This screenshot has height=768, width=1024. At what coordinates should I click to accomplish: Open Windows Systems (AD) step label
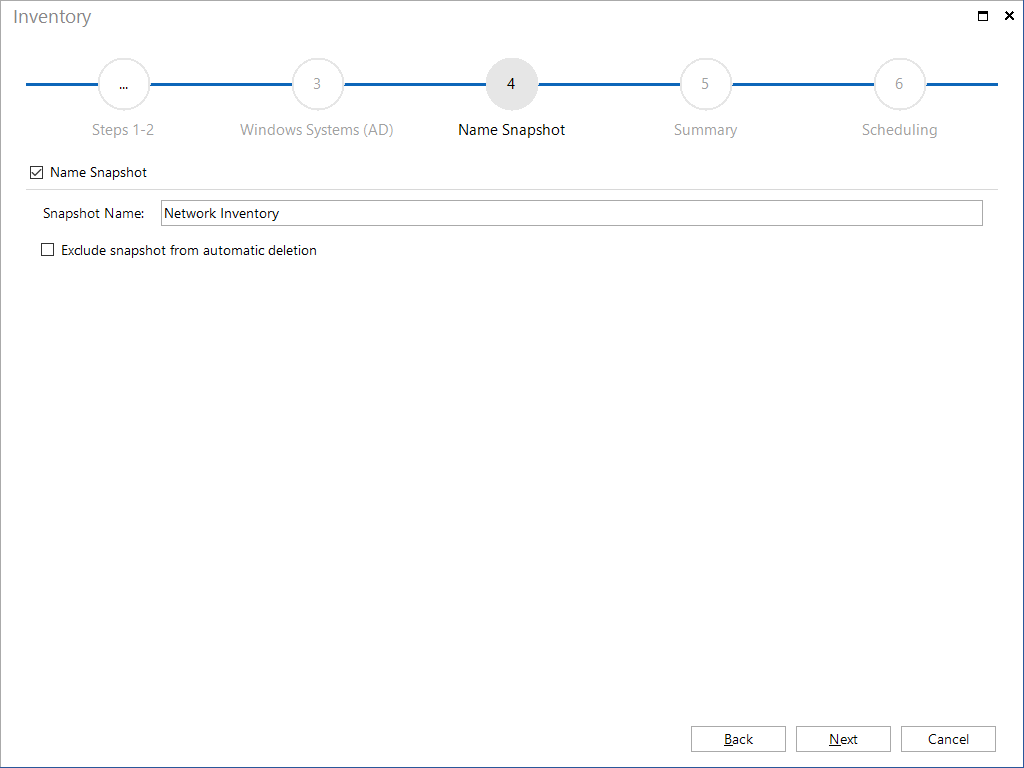click(x=317, y=130)
